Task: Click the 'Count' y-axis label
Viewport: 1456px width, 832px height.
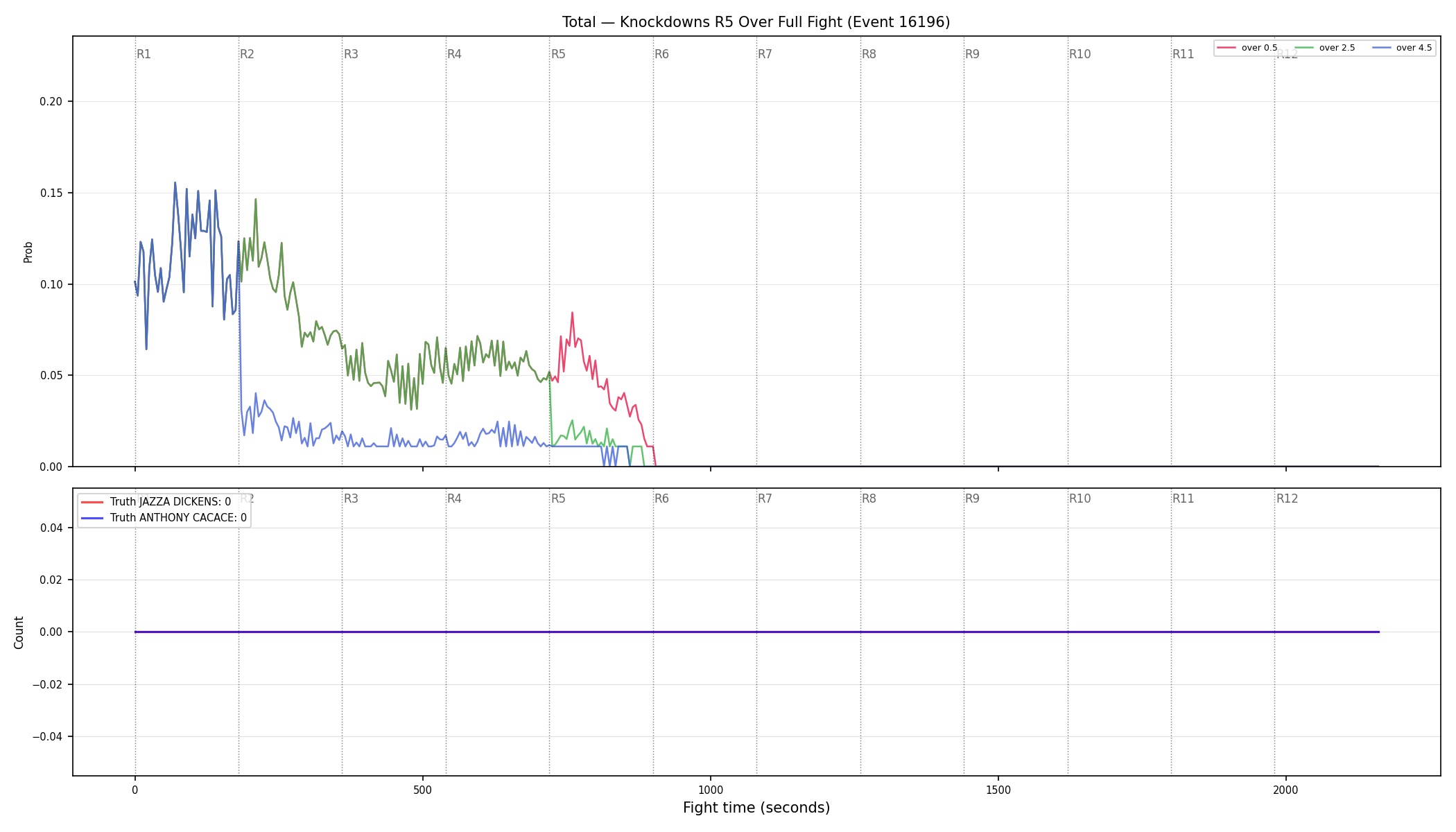Action: [x=19, y=632]
